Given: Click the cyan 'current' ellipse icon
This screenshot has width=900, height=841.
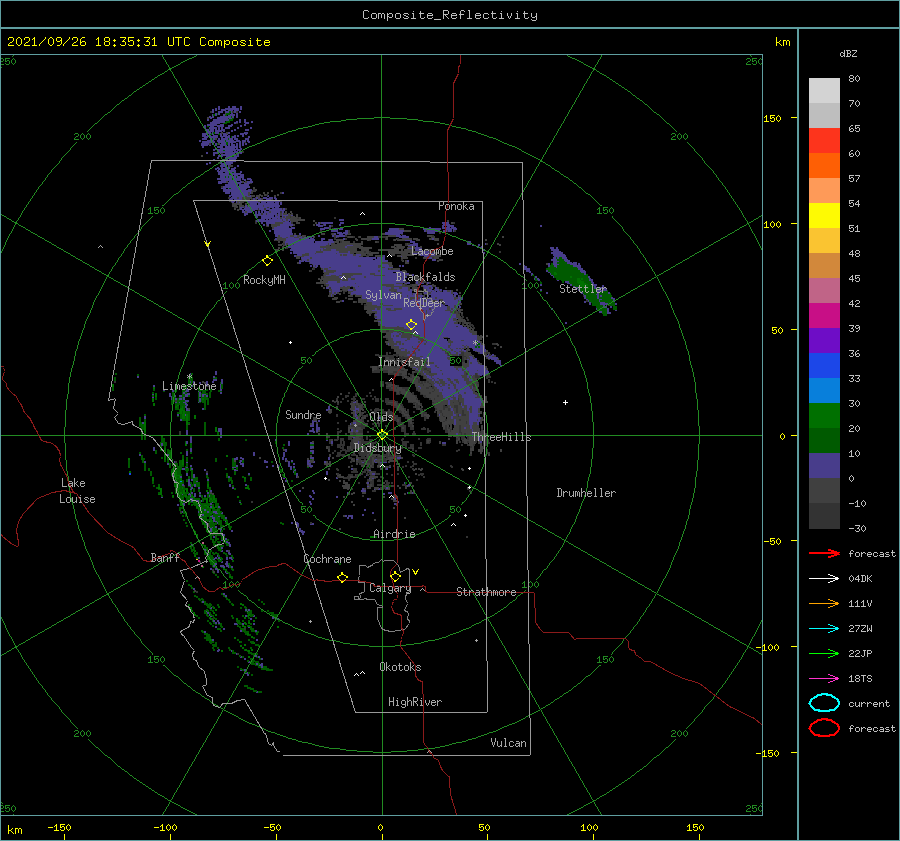Looking at the screenshot, I should (824, 703).
